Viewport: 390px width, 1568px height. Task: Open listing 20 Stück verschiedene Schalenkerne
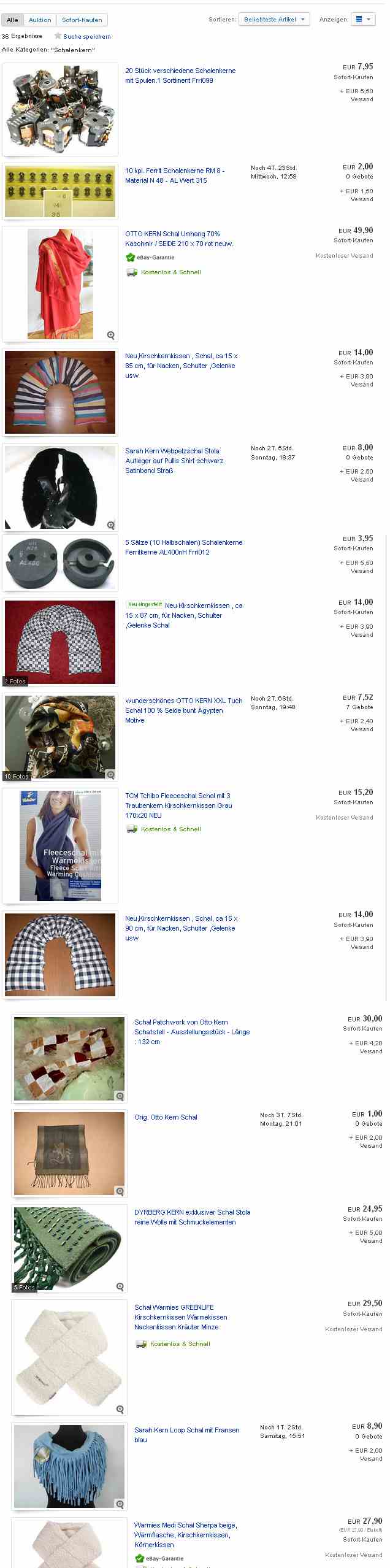click(180, 75)
